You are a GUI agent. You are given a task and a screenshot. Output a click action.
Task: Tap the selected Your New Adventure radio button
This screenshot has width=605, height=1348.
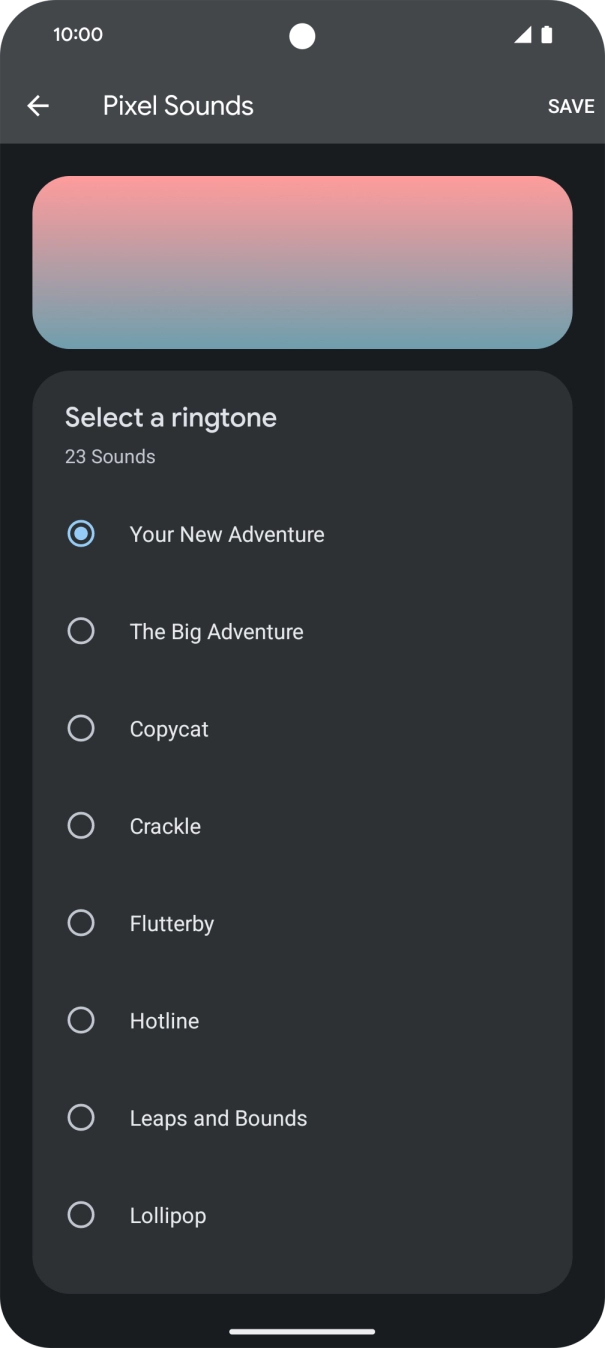coord(81,534)
